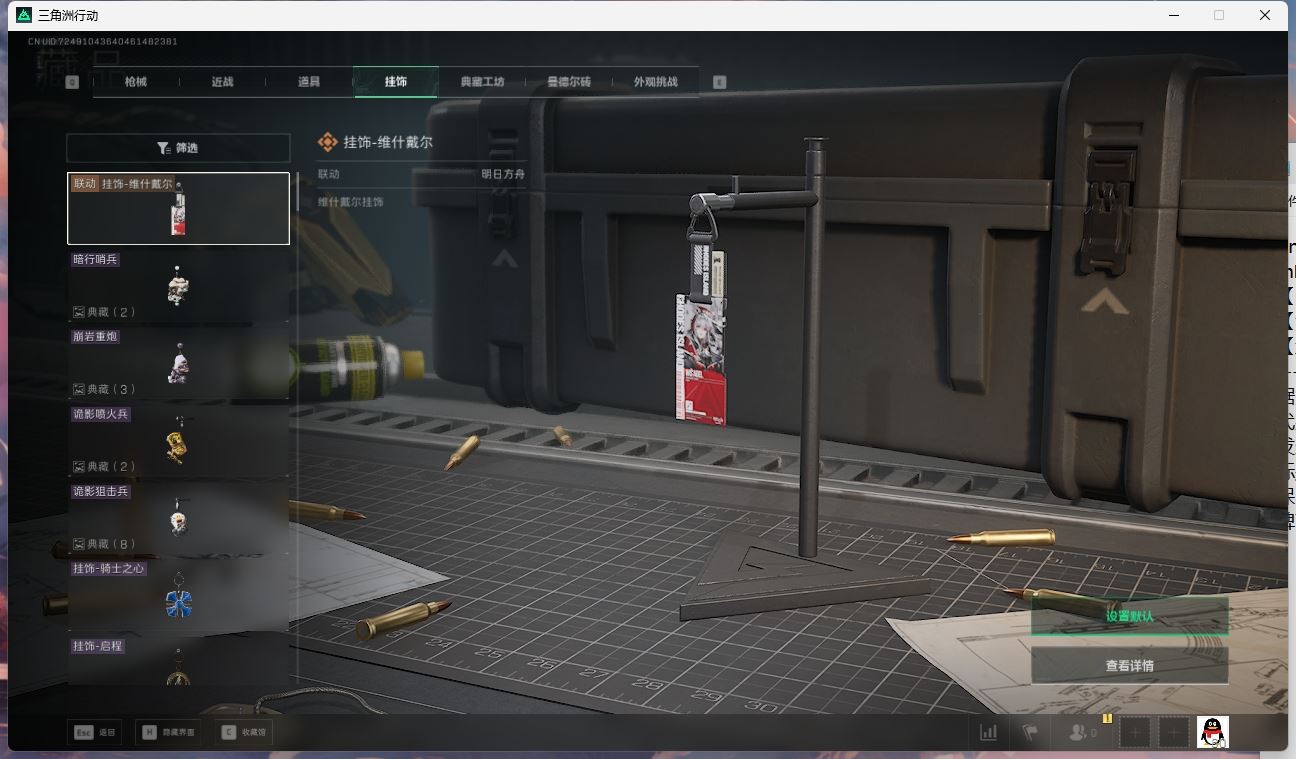Click the filter funnel icon on 筛选 button

pos(162,147)
